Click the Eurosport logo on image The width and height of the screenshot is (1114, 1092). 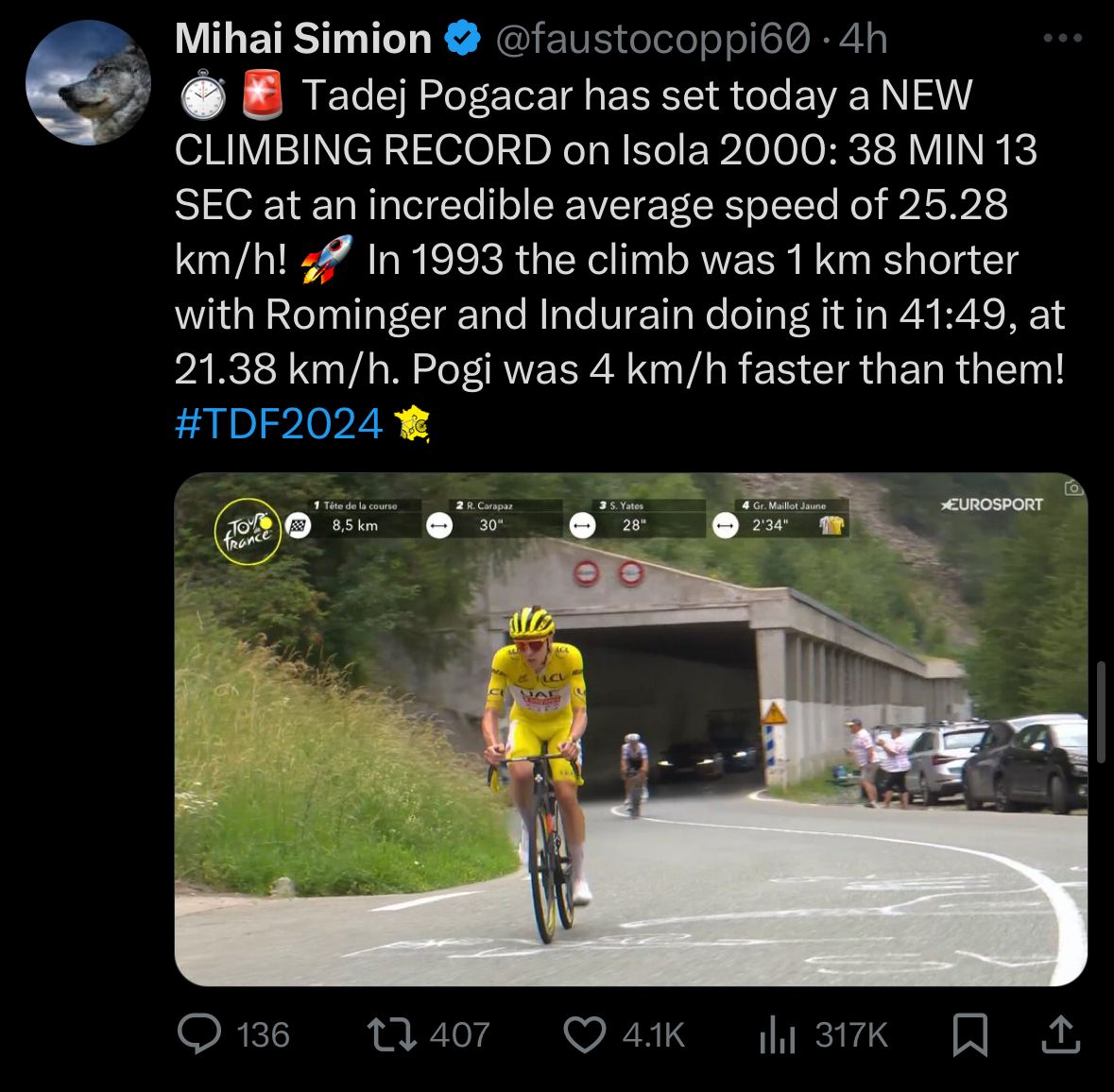pyautogui.click(x=991, y=504)
